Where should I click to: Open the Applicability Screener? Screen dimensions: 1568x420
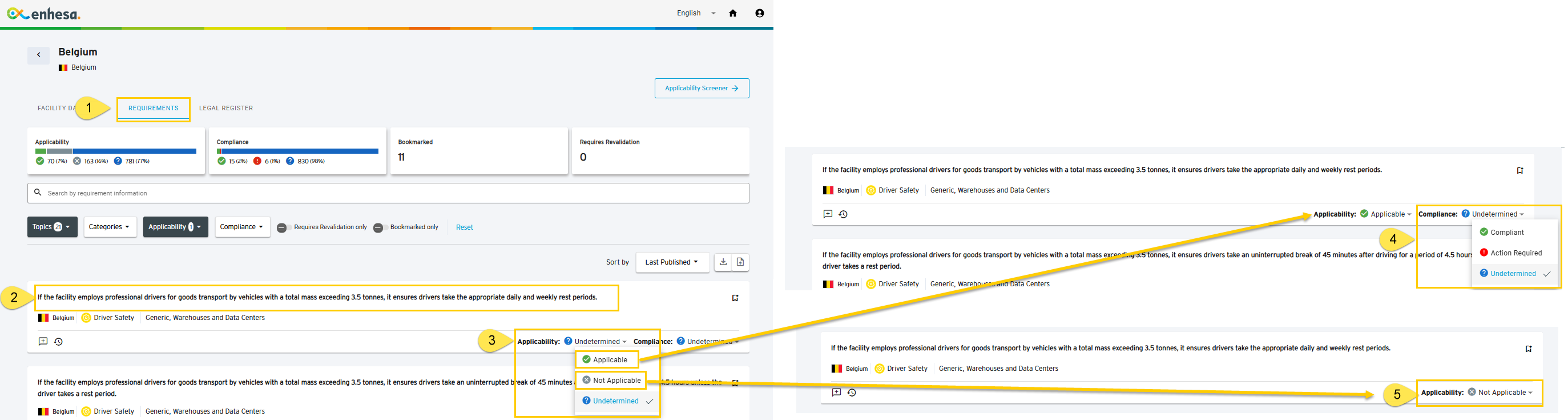click(702, 89)
